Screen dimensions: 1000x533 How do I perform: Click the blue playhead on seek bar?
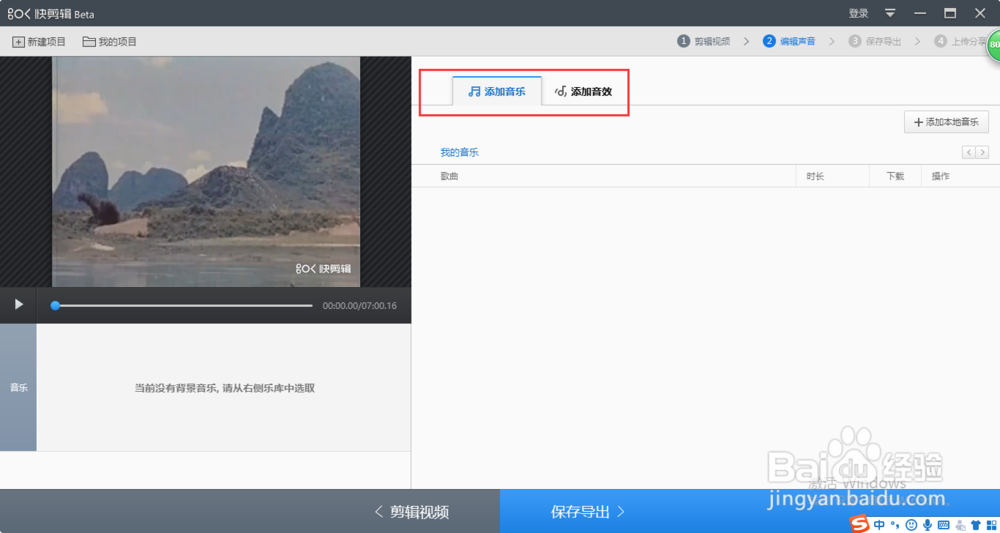pos(55,305)
